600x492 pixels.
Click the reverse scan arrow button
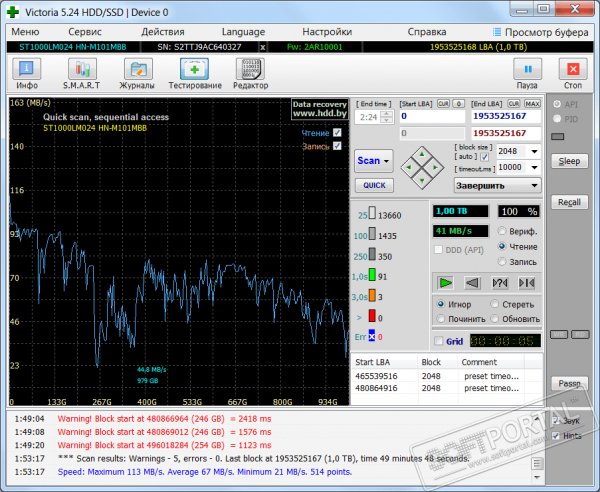point(473,283)
